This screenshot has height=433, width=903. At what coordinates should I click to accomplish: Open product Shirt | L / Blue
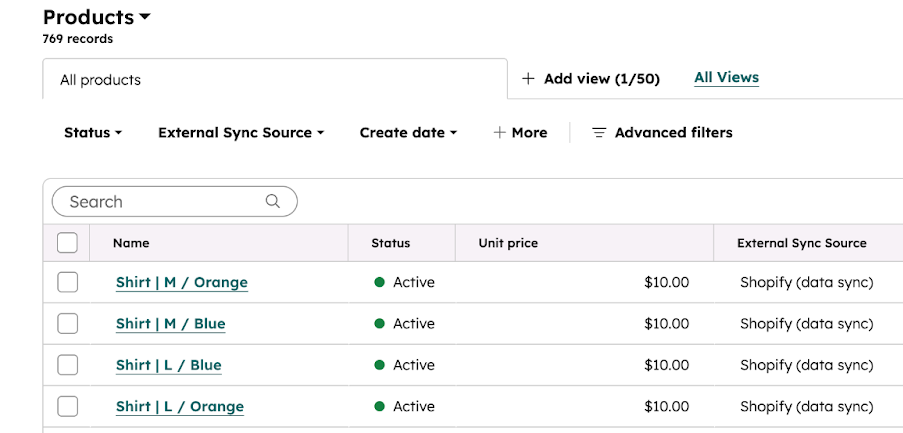click(169, 366)
